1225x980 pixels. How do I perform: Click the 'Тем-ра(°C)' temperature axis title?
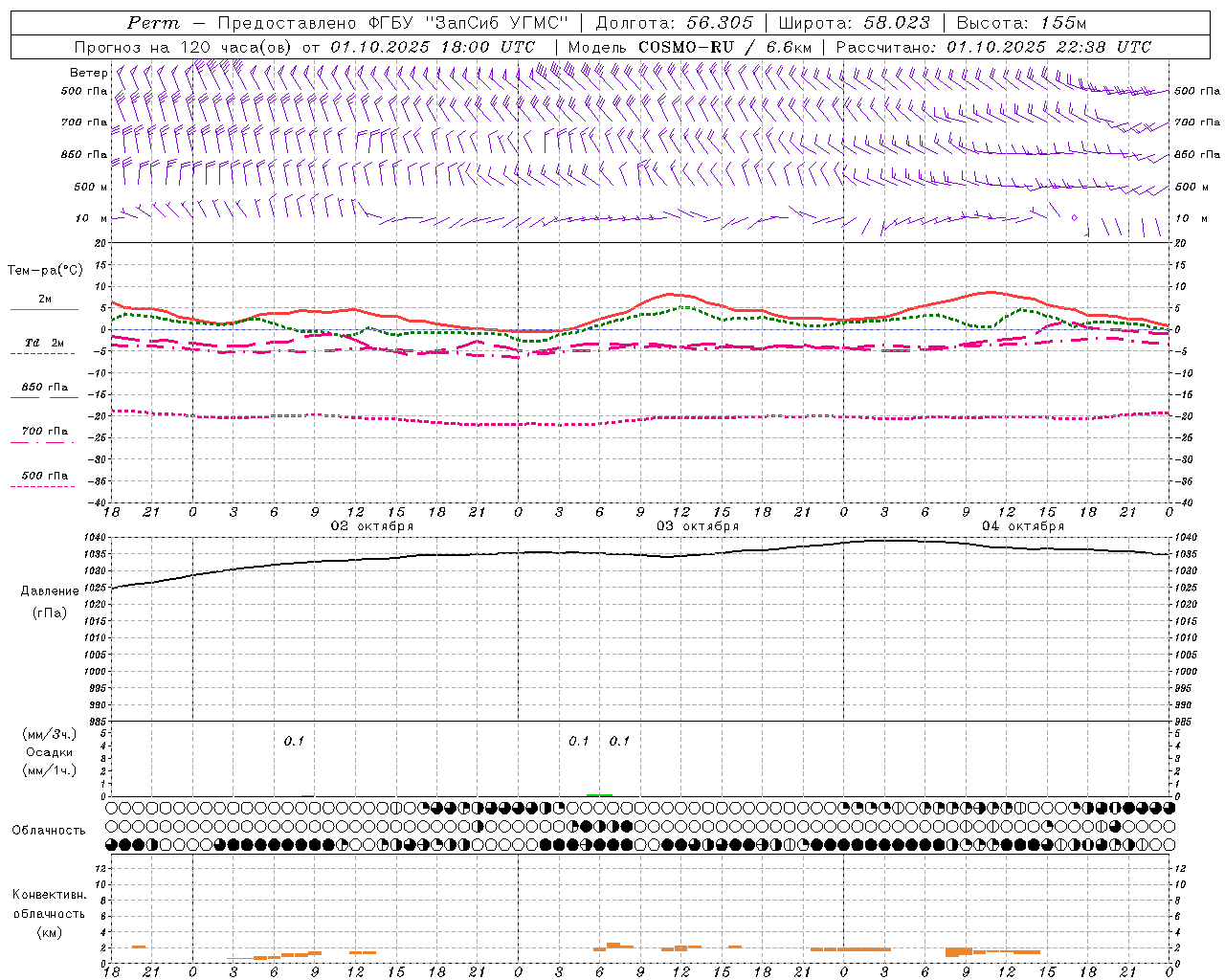pos(45,271)
